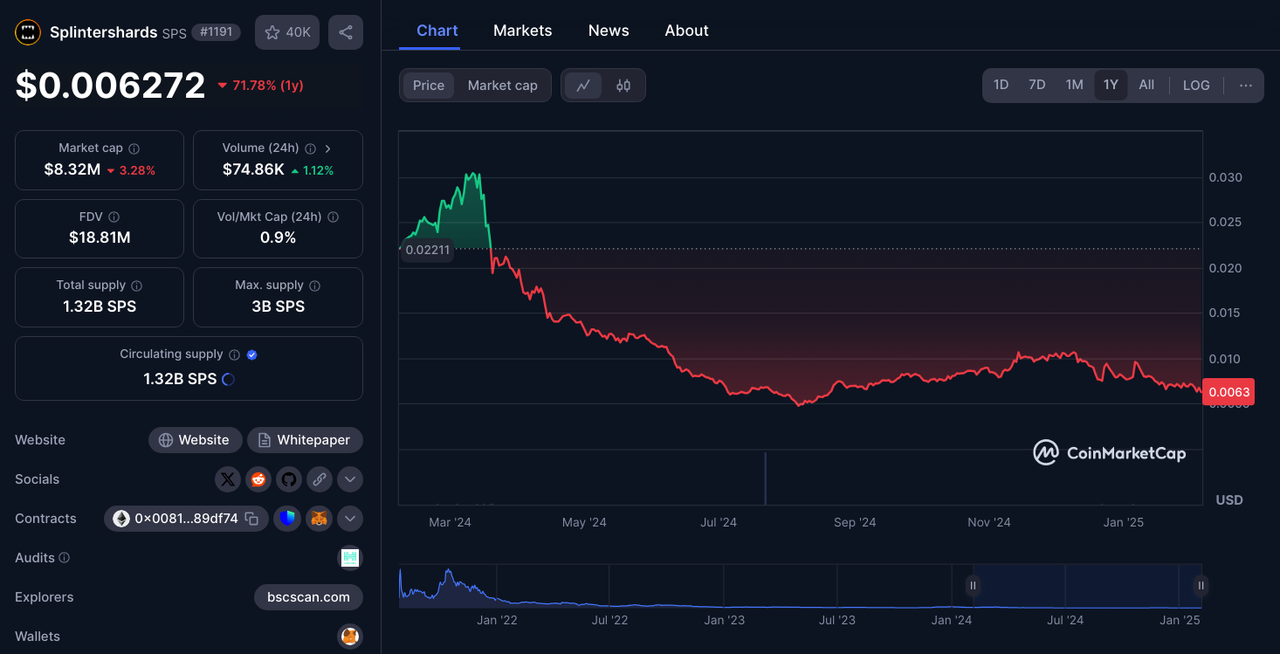
Task: Copy the contract address 0x0081...89df74
Action: point(252,518)
